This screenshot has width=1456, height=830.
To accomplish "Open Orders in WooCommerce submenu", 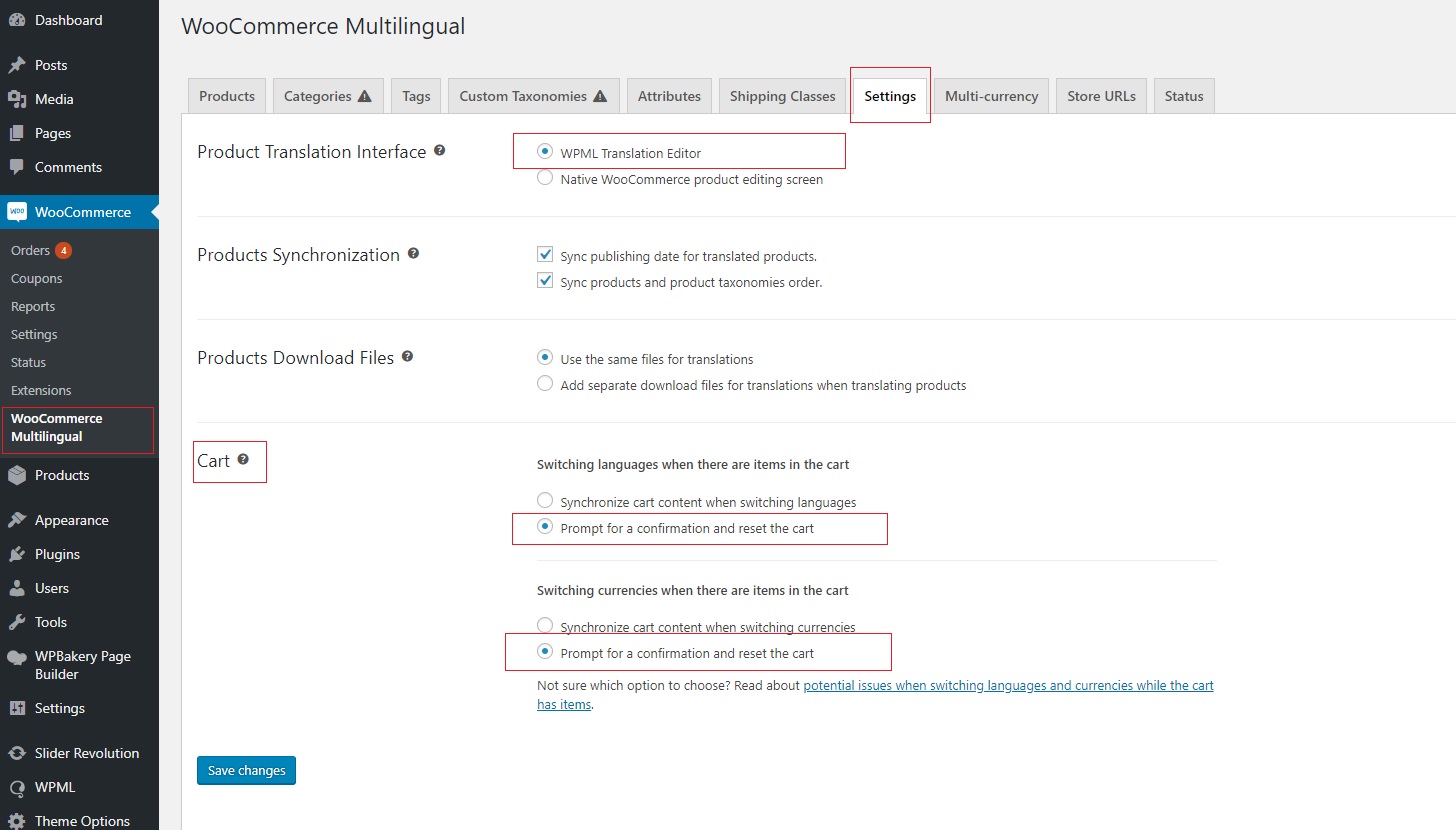I will pyautogui.click(x=30, y=250).
